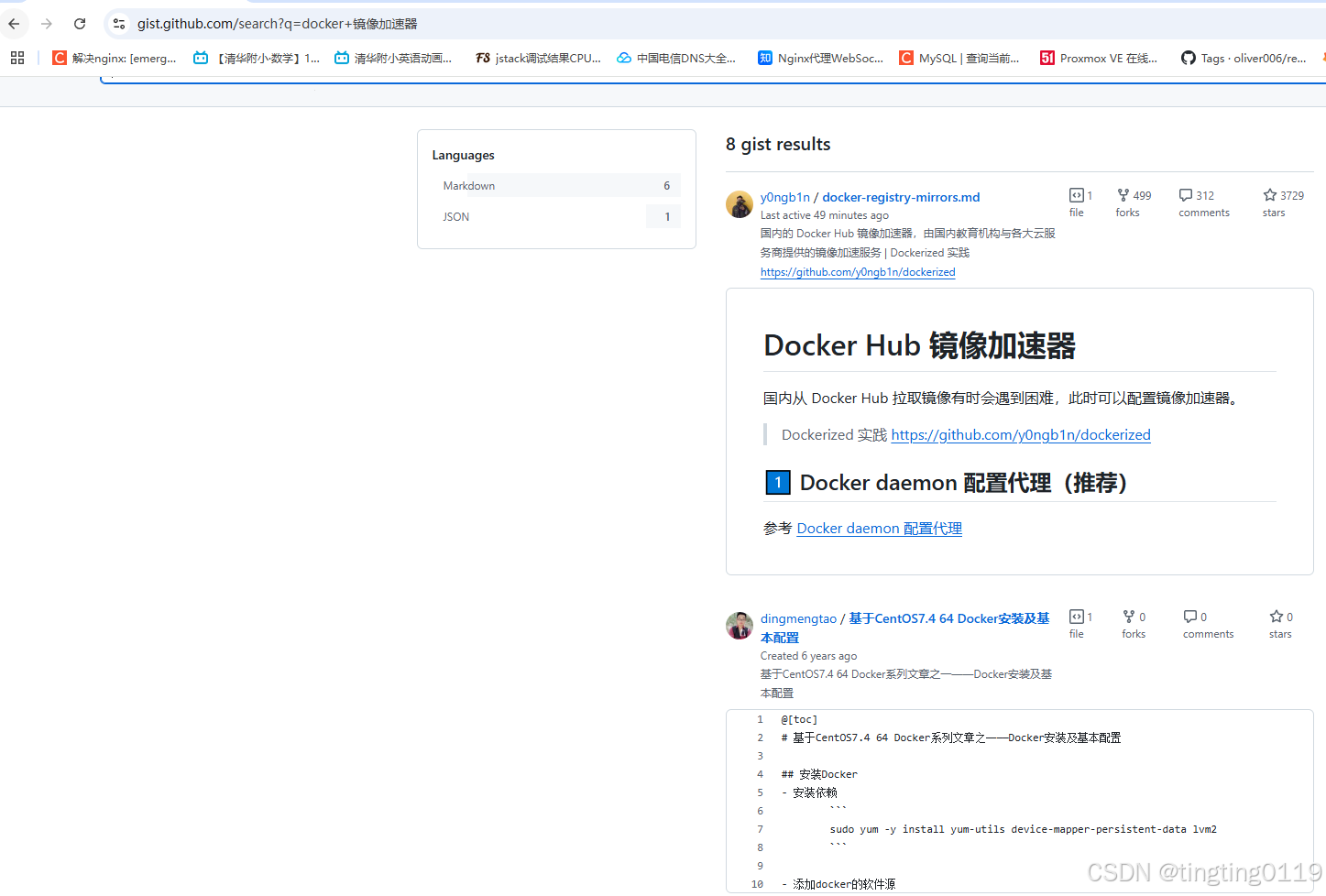Click the browser forward arrow
The width and height of the screenshot is (1326, 896).
tap(47, 24)
